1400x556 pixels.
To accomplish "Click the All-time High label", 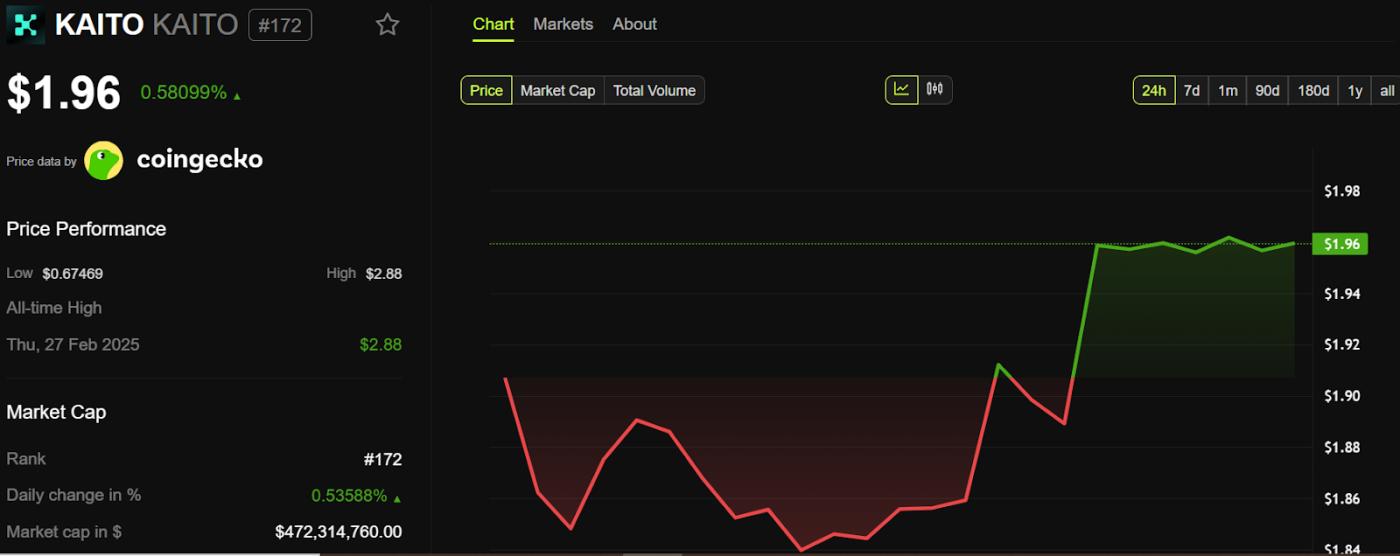I will point(54,308).
